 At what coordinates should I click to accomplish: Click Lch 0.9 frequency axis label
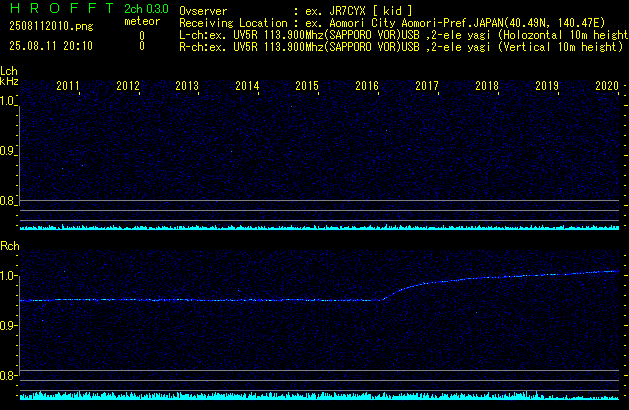pos(7,151)
